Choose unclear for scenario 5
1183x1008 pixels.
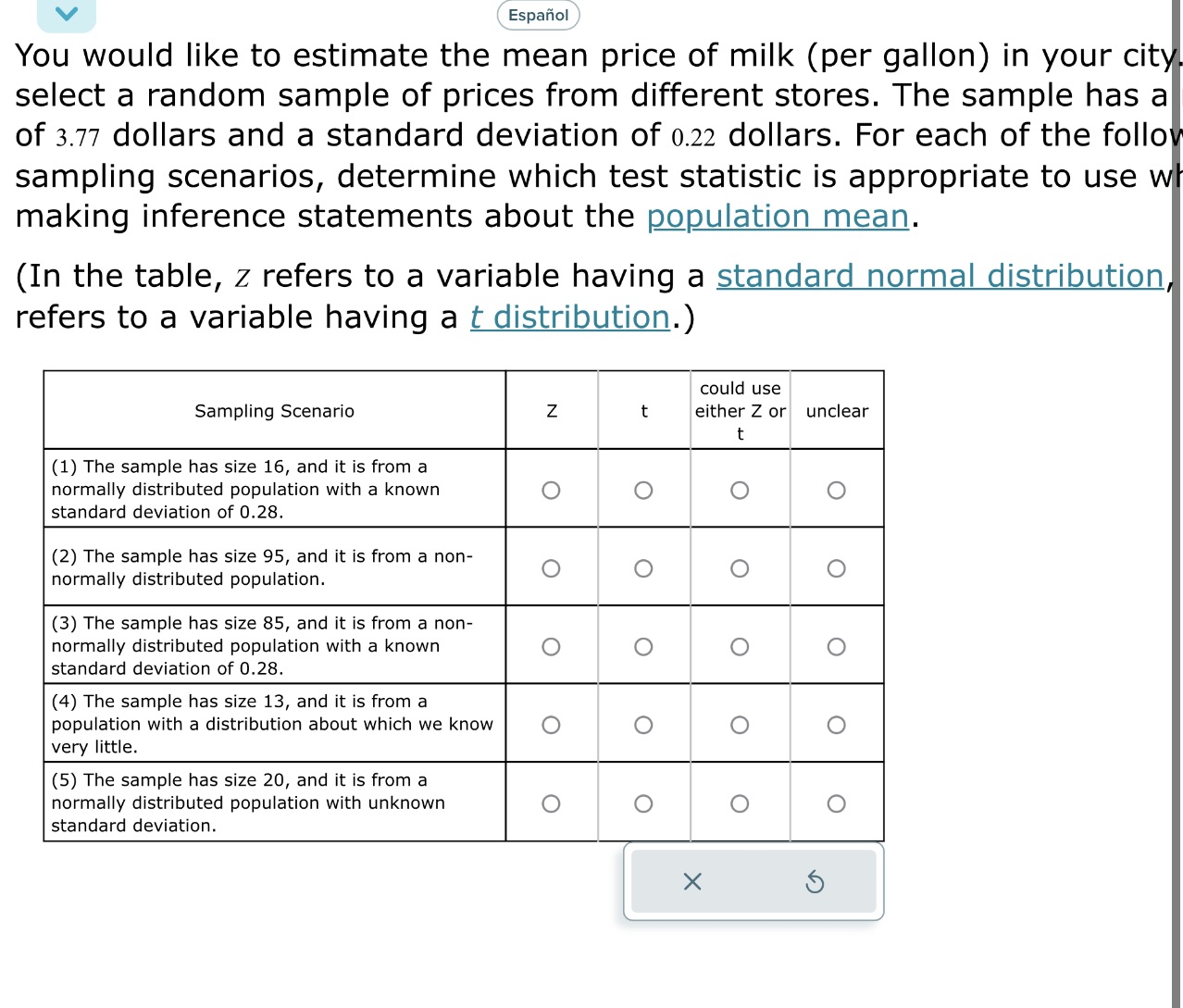836,803
